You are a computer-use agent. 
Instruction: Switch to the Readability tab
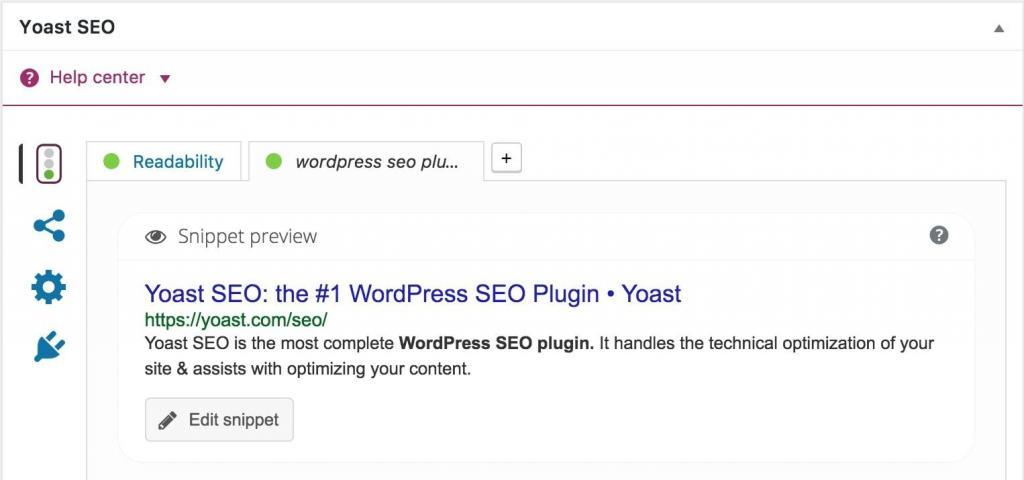[178, 162]
